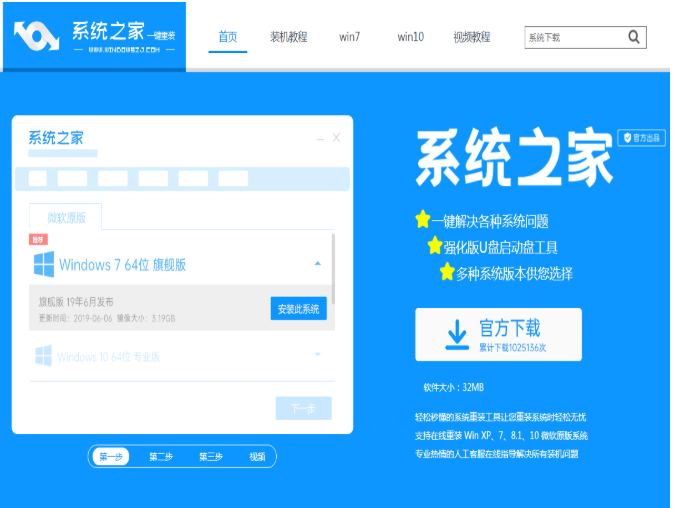Click the text 旗舰版 19年6月发布
The image size is (676, 508).
76,302
